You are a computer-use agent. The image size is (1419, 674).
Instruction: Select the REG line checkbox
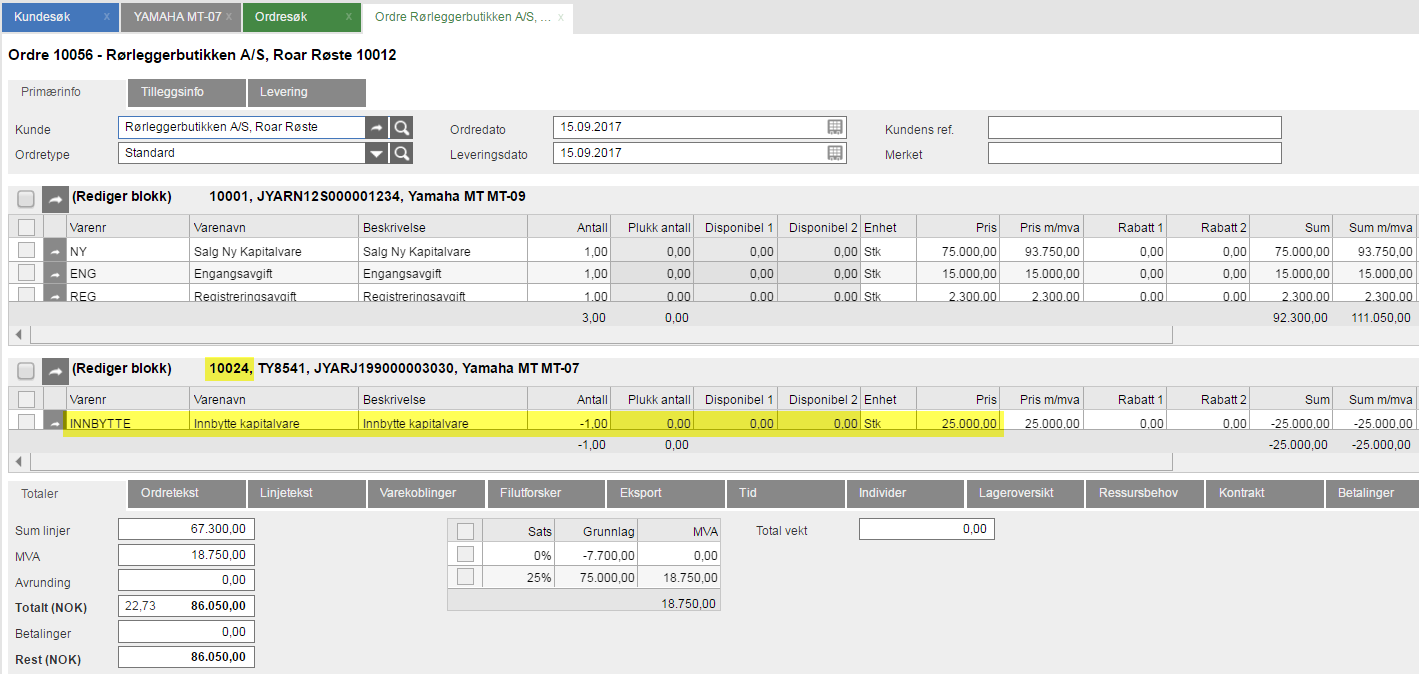coord(26,294)
